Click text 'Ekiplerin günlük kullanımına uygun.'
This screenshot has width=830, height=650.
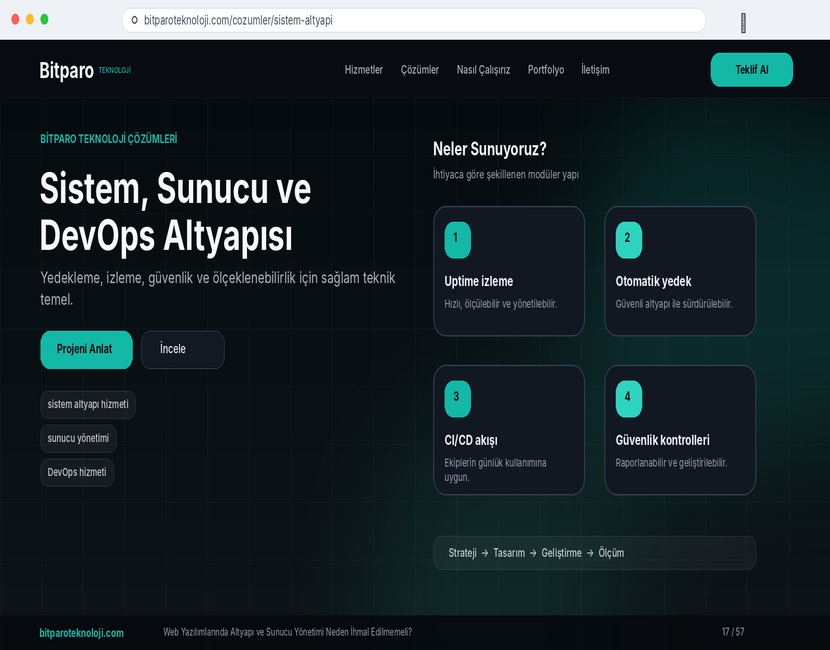pos(495,470)
